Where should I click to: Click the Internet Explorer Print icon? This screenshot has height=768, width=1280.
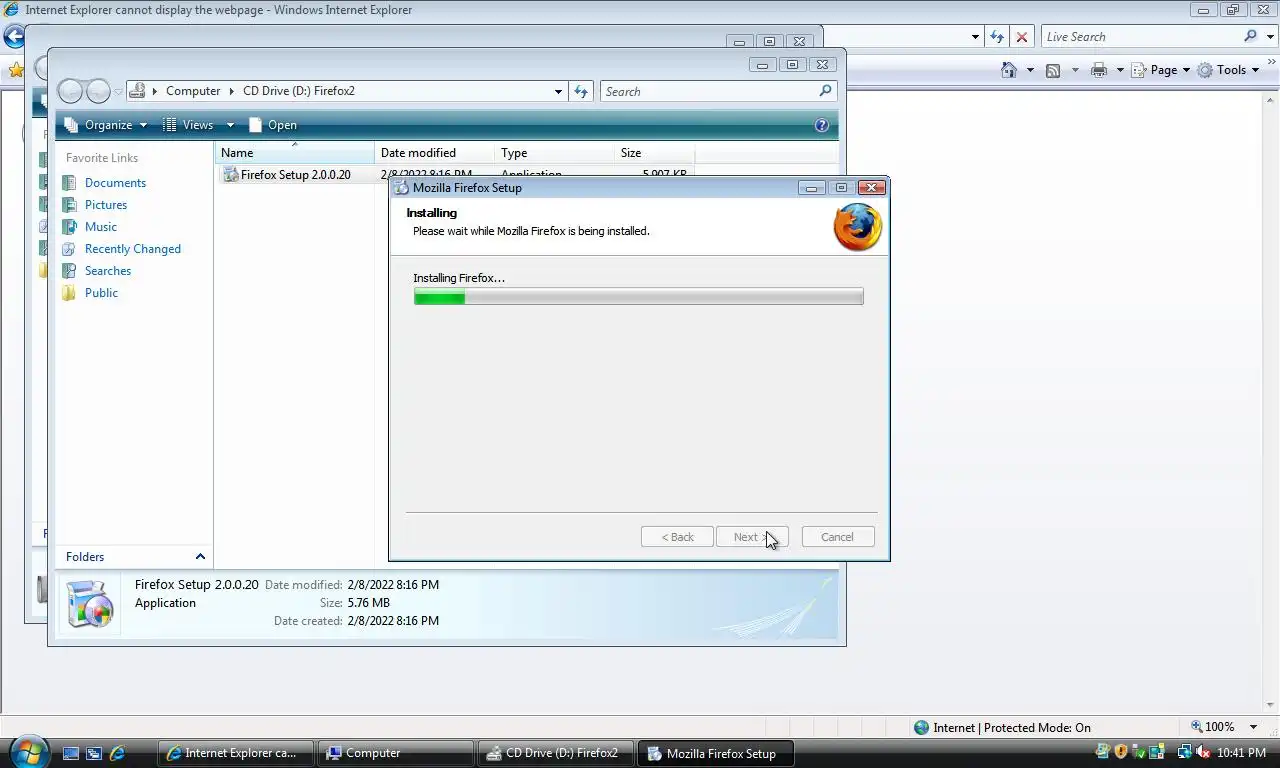1099,70
